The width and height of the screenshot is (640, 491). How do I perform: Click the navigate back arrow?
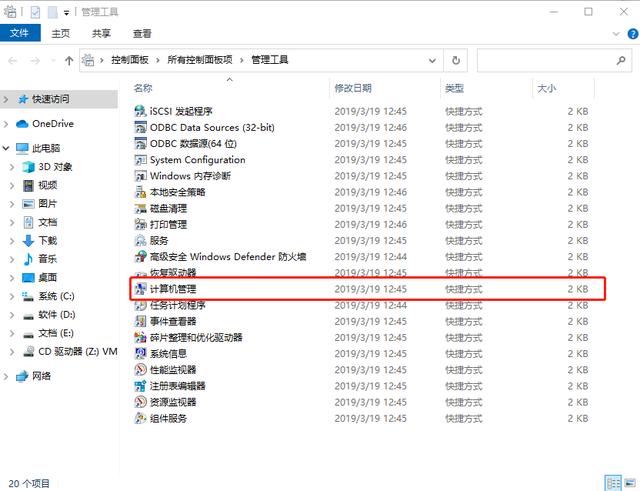pyautogui.click(x=13, y=61)
